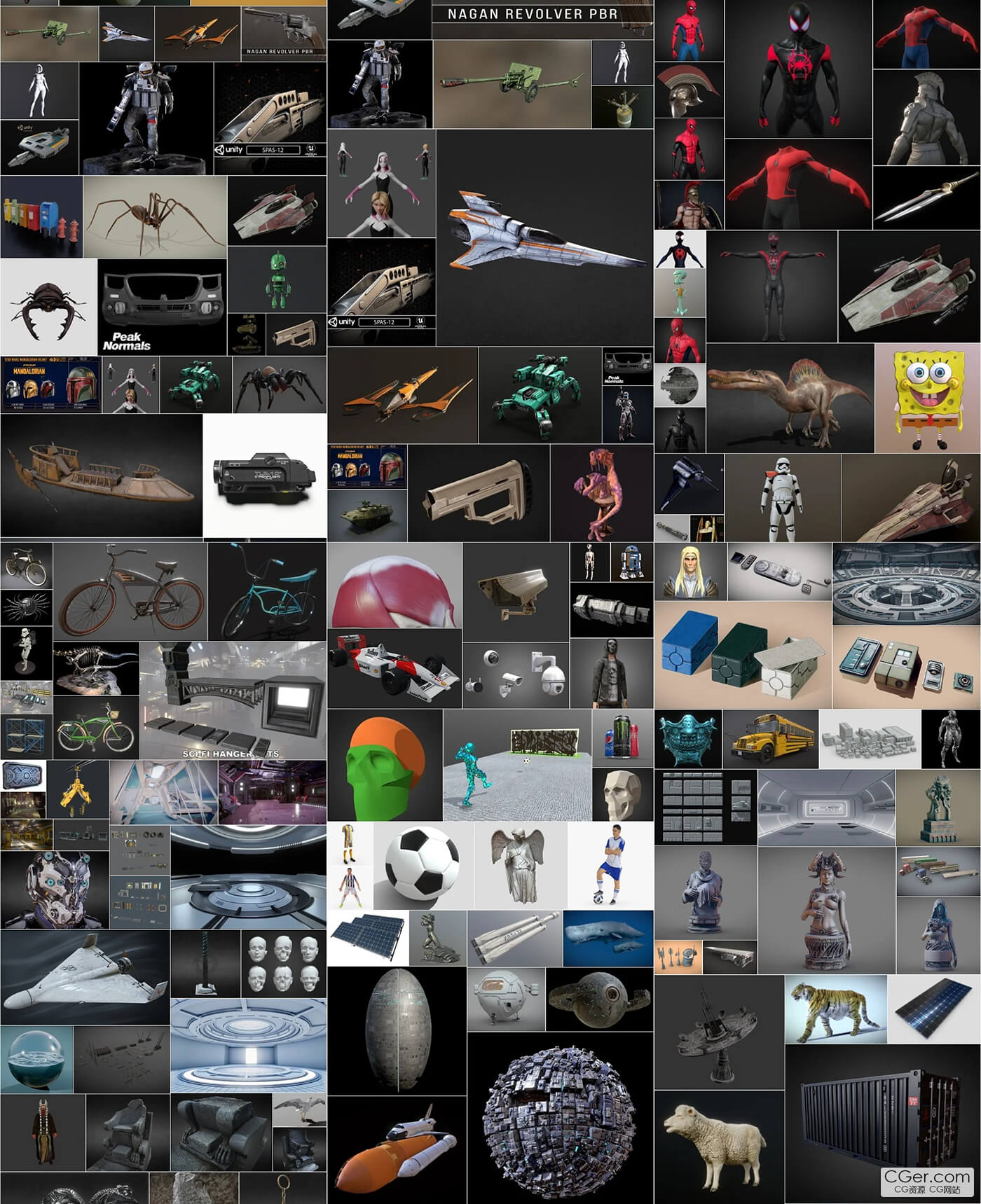Click the large NAGAN REVOLVER PBR banner

[x=542, y=19]
